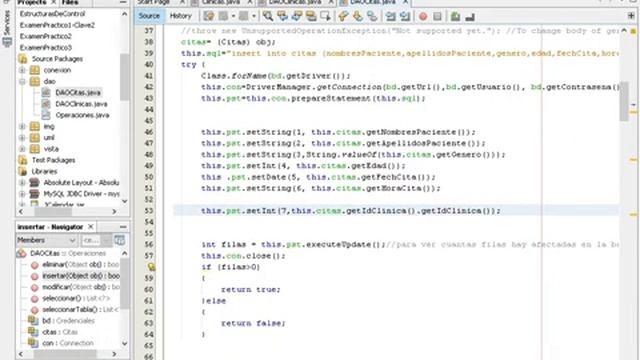Click the Uncomment toolbar icon
Screen dimensions: 640x360
click(x=470, y=16)
